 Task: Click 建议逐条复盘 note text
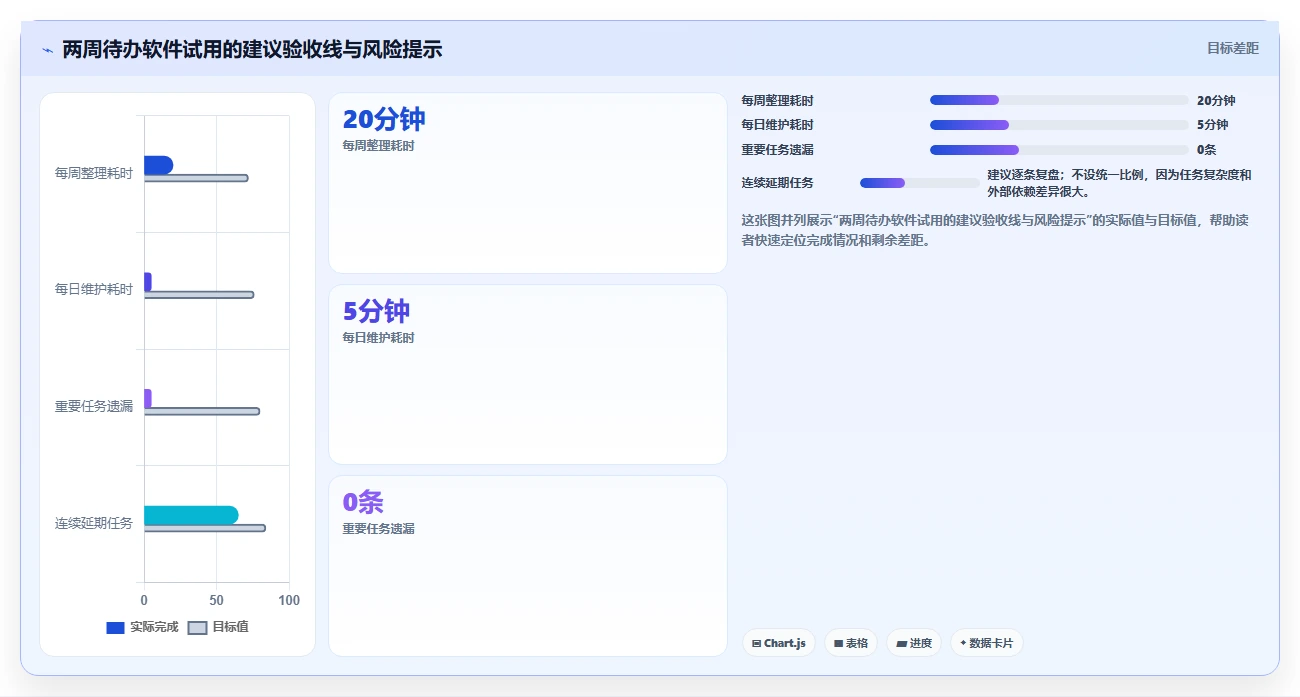[1119, 183]
